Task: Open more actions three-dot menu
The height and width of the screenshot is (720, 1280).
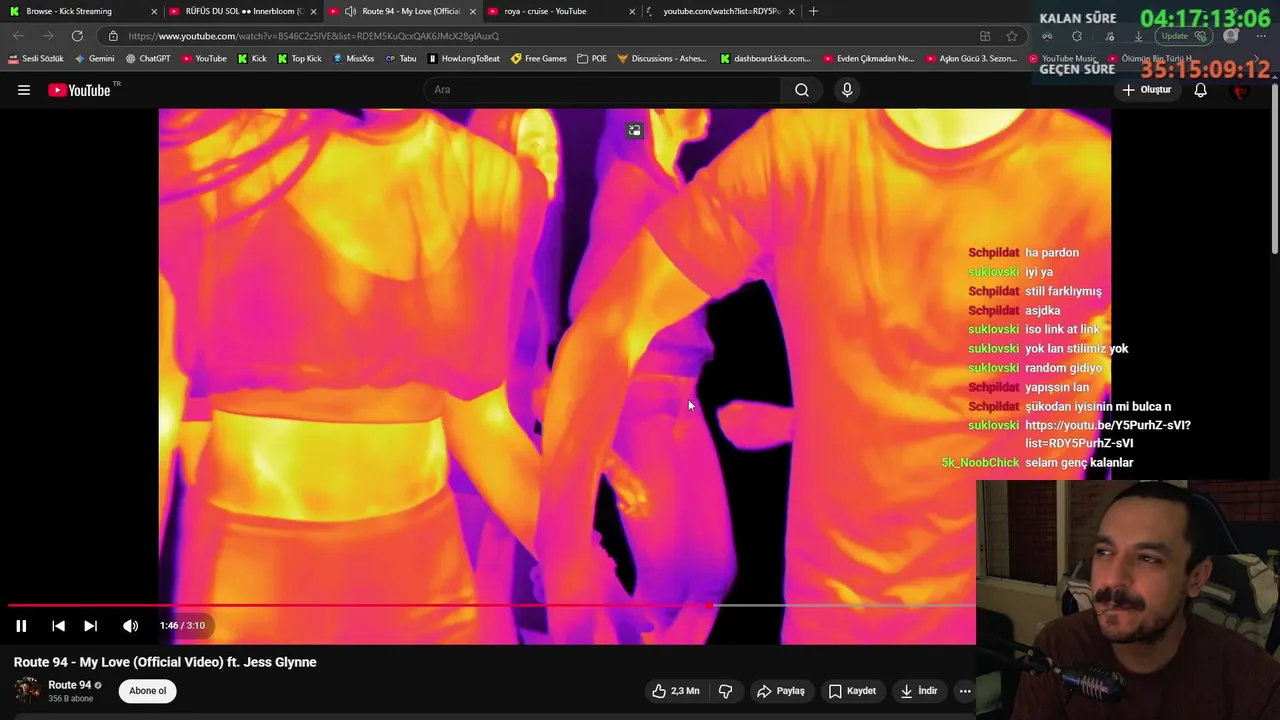Action: coord(965,691)
